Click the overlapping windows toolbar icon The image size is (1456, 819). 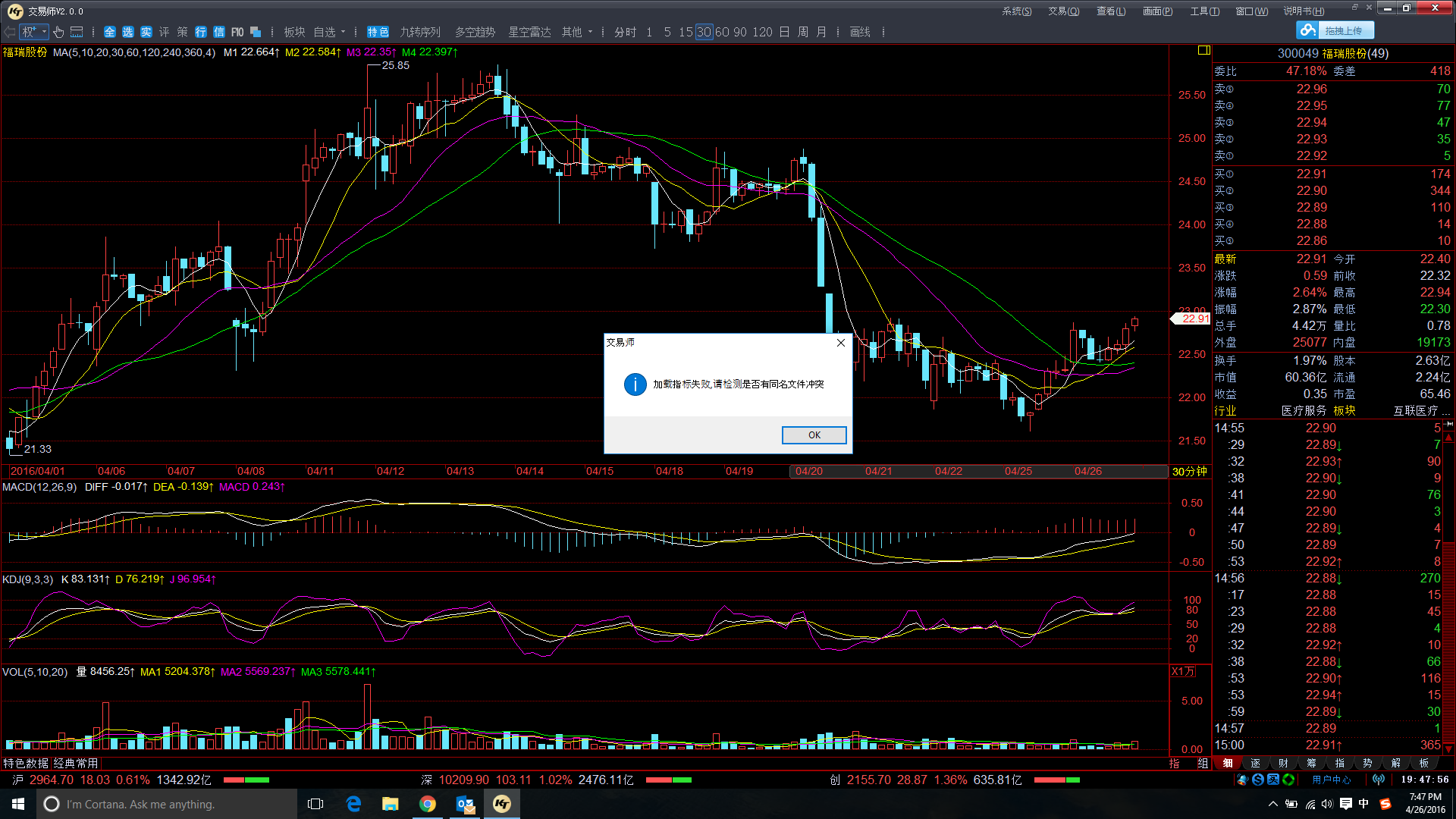pyautogui.click(x=256, y=32)
